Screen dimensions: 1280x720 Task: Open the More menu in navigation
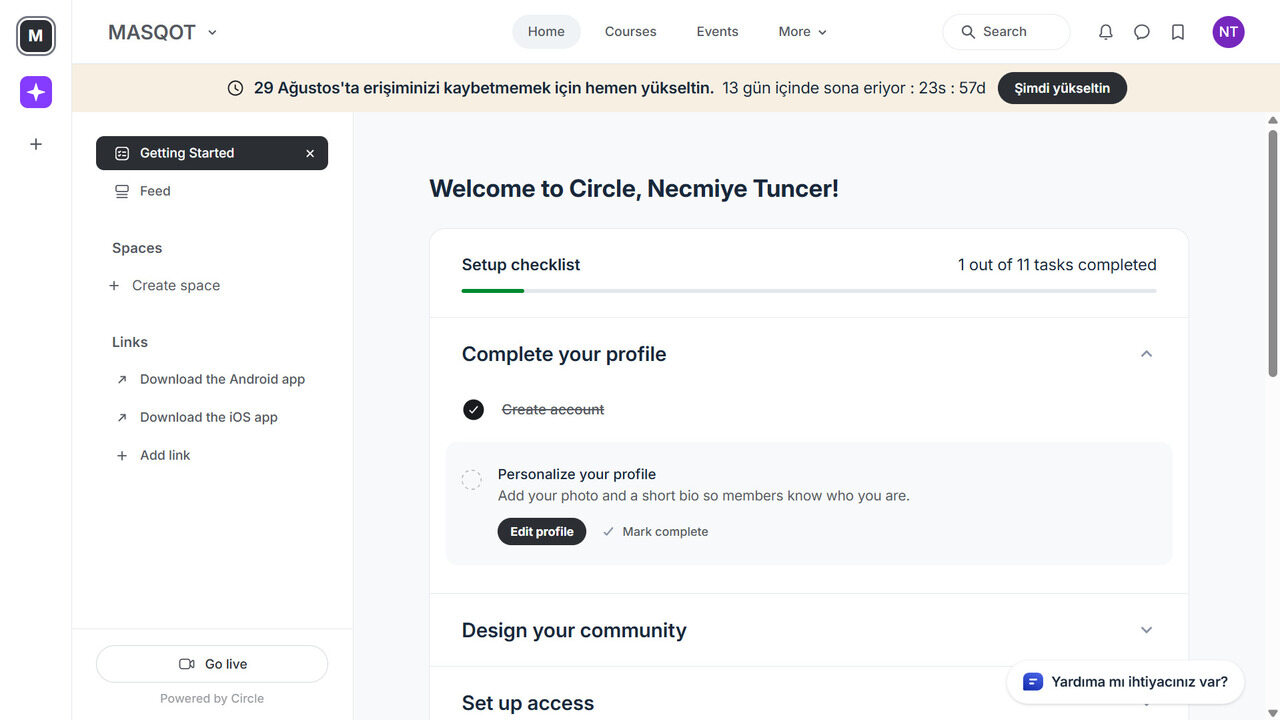(x=802, y=32)
